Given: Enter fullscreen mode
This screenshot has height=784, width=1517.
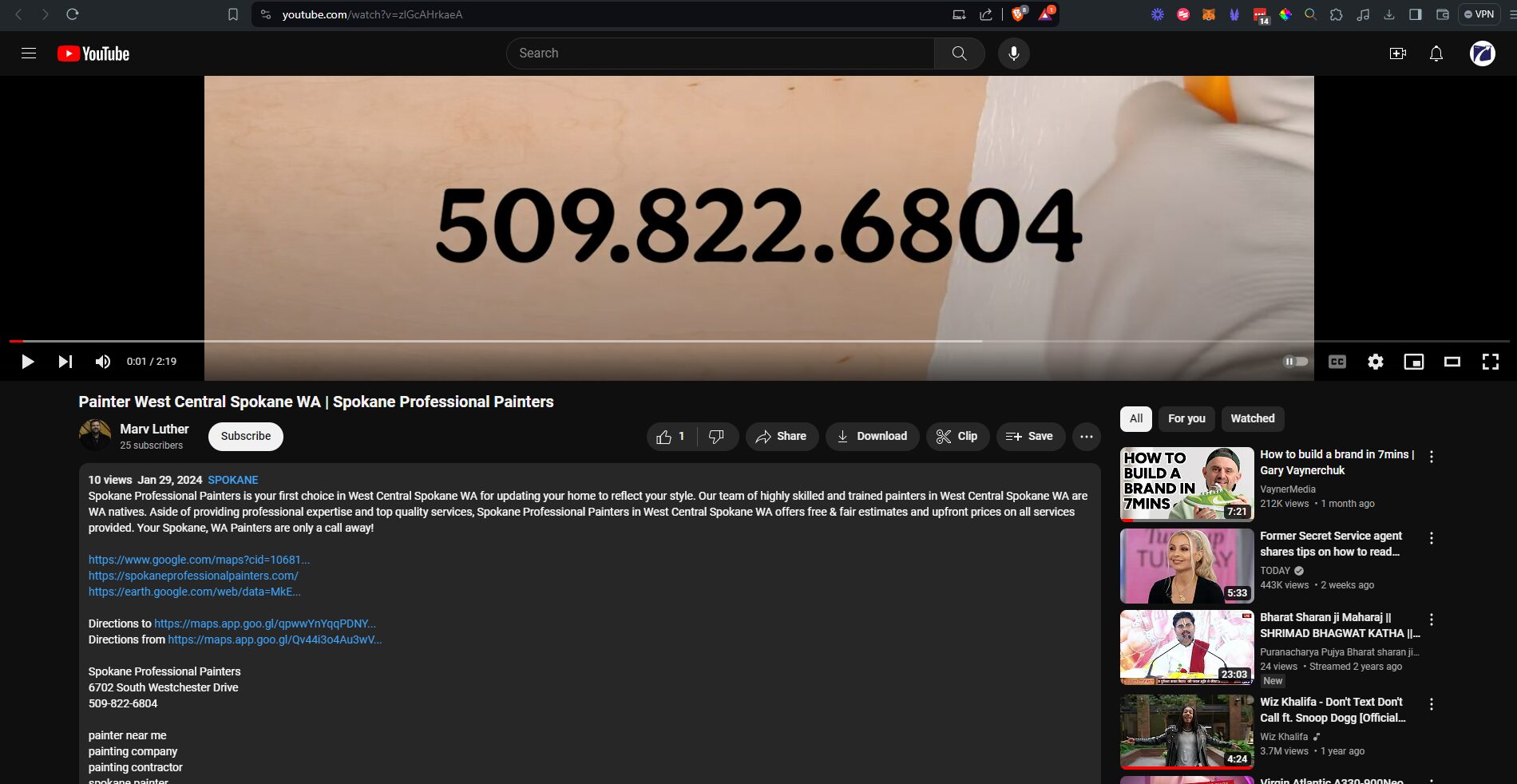Looking at the screenshot, I should tap(1490, 362).
